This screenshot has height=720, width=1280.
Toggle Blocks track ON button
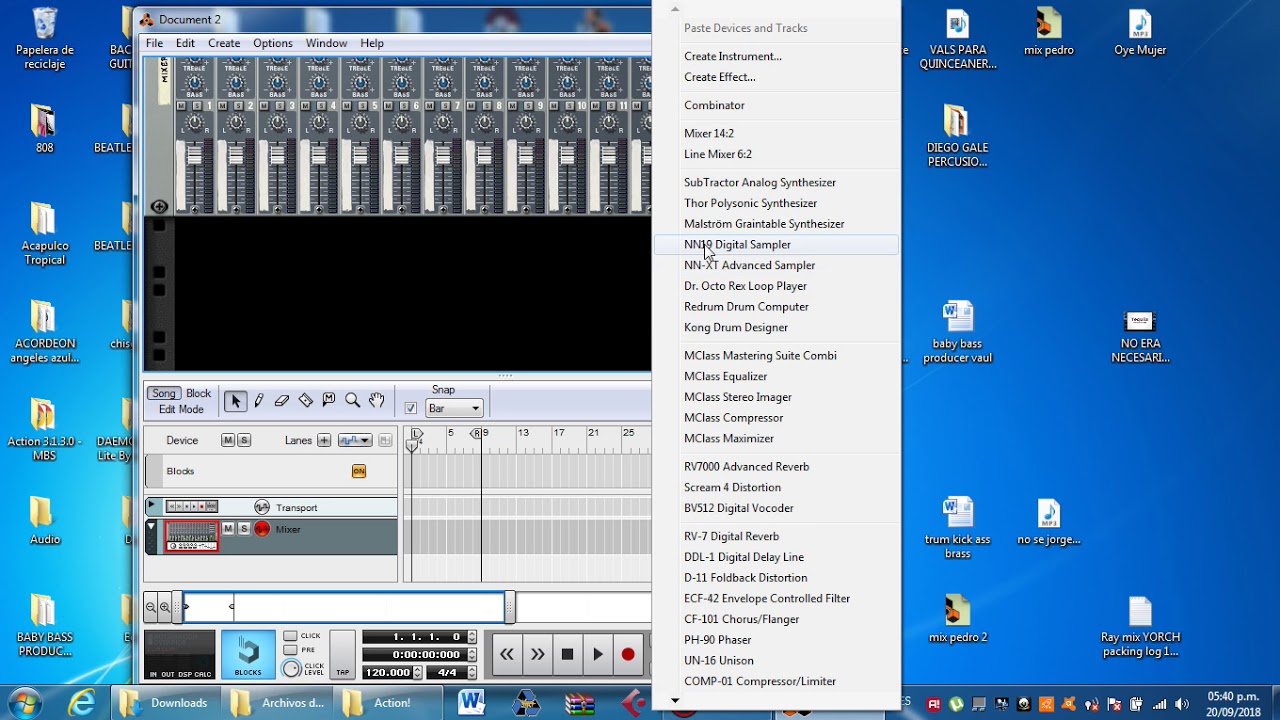[359, 471]
